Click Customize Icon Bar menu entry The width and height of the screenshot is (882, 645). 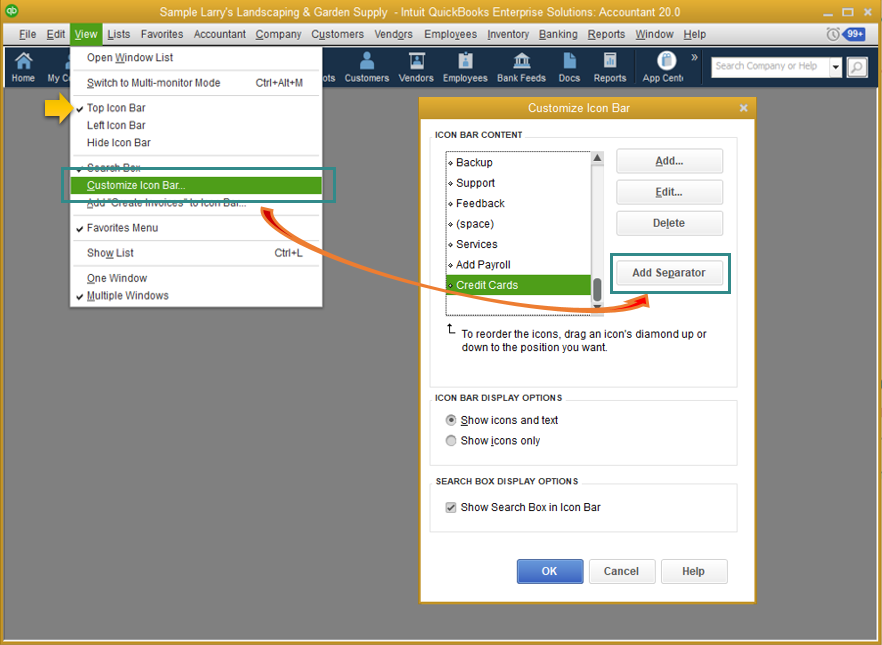(196, 185)
